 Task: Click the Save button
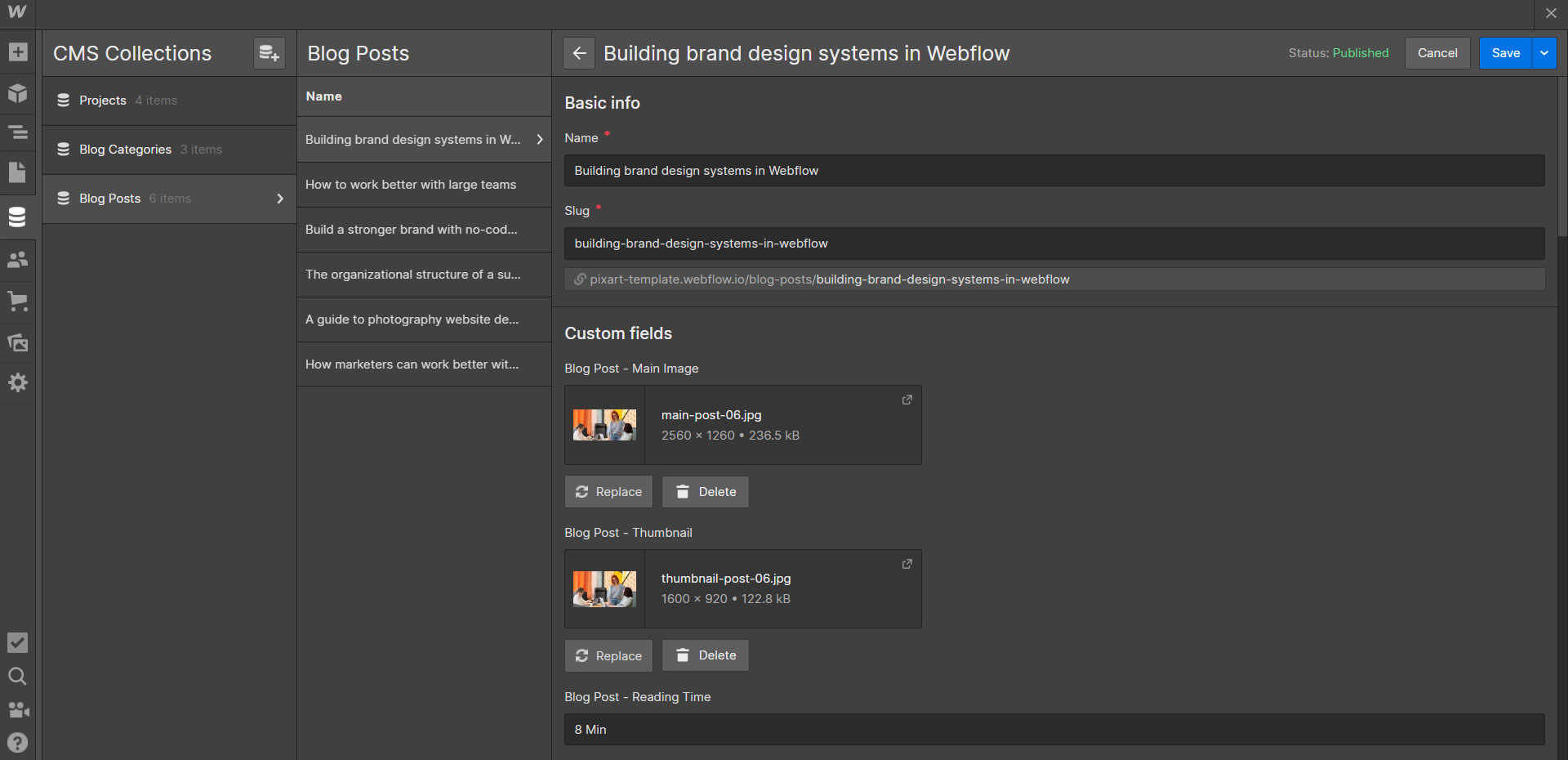click(1505, 52)
